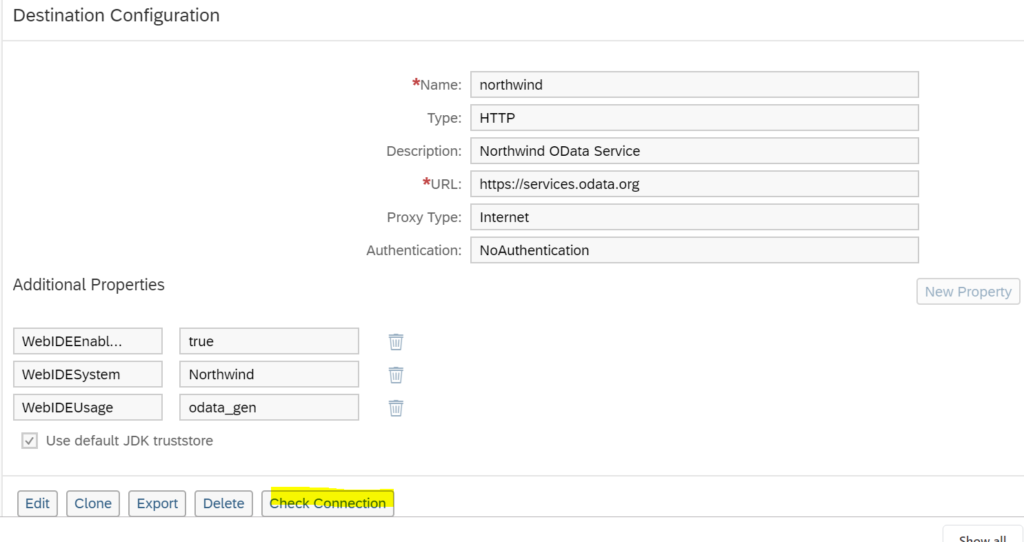Click the Description: label
The width and height of the screenshot is (1024, 542).
(x=424, y=151)
